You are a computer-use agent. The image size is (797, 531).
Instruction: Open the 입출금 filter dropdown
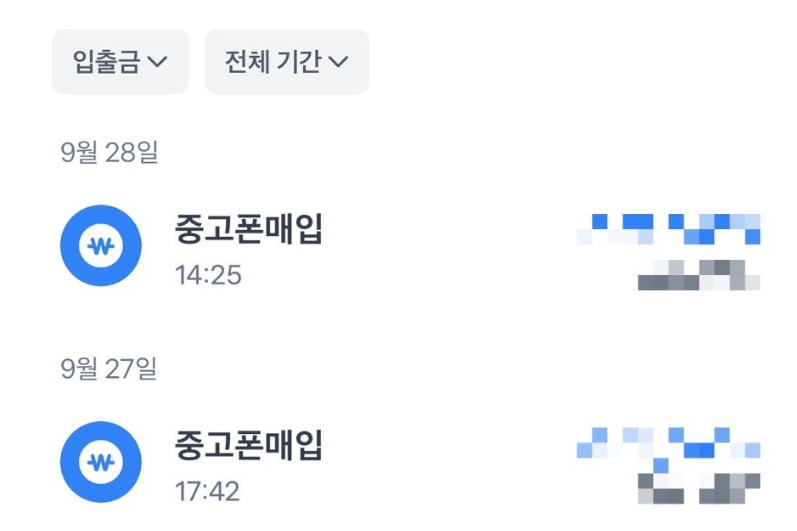coord(120,61)
